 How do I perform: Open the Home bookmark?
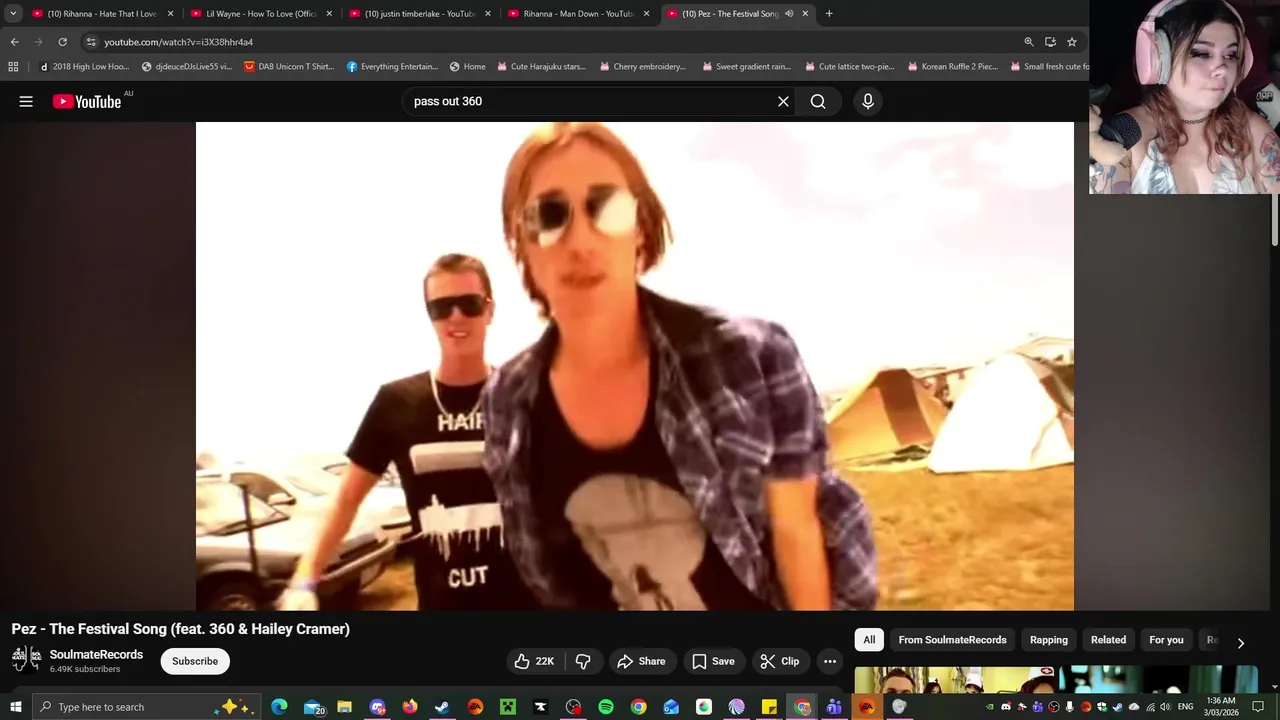(467, 67)
